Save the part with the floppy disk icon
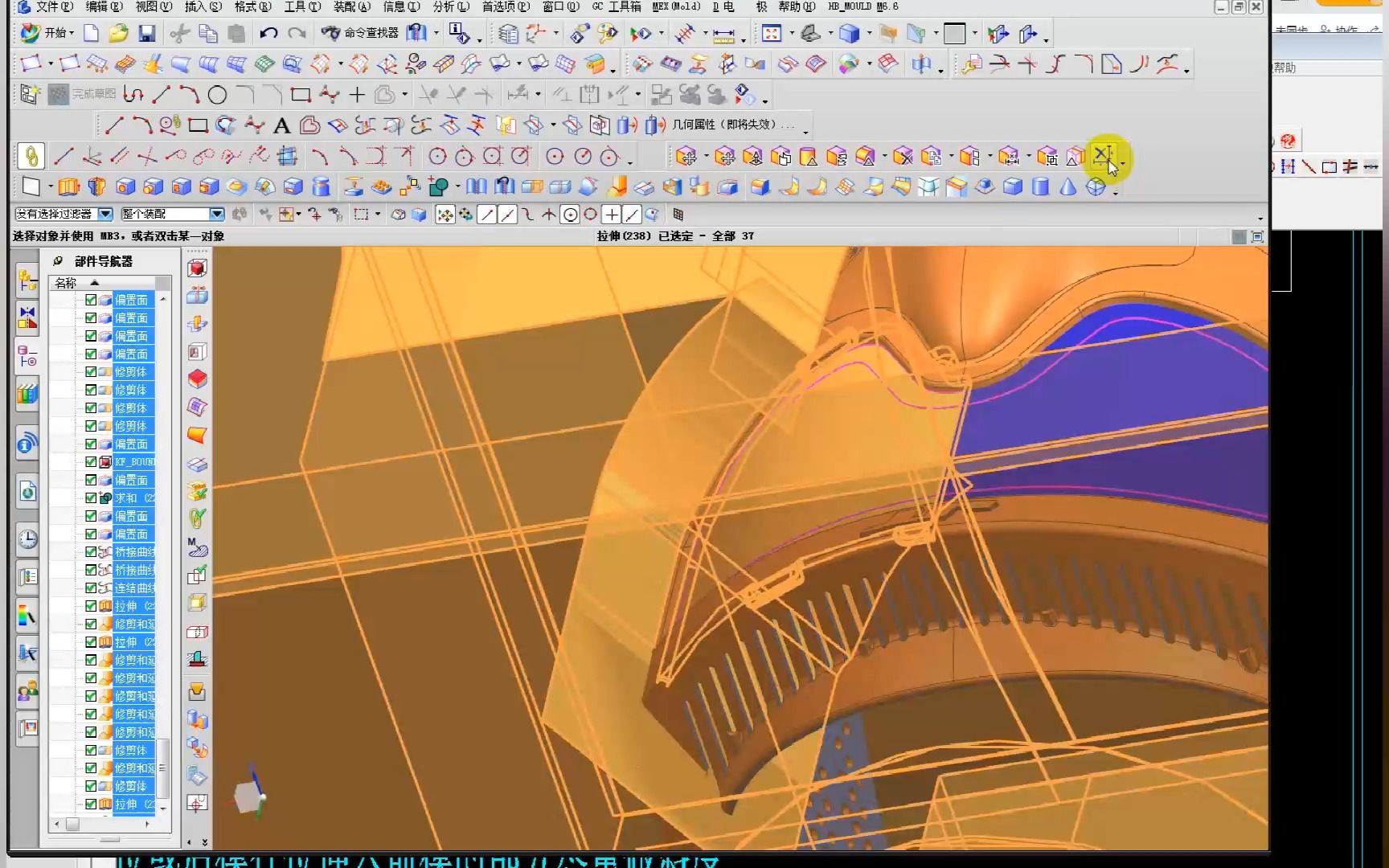Image resolution: width=1389 pixels, height=868 pixels. click(x=146, y=33)
